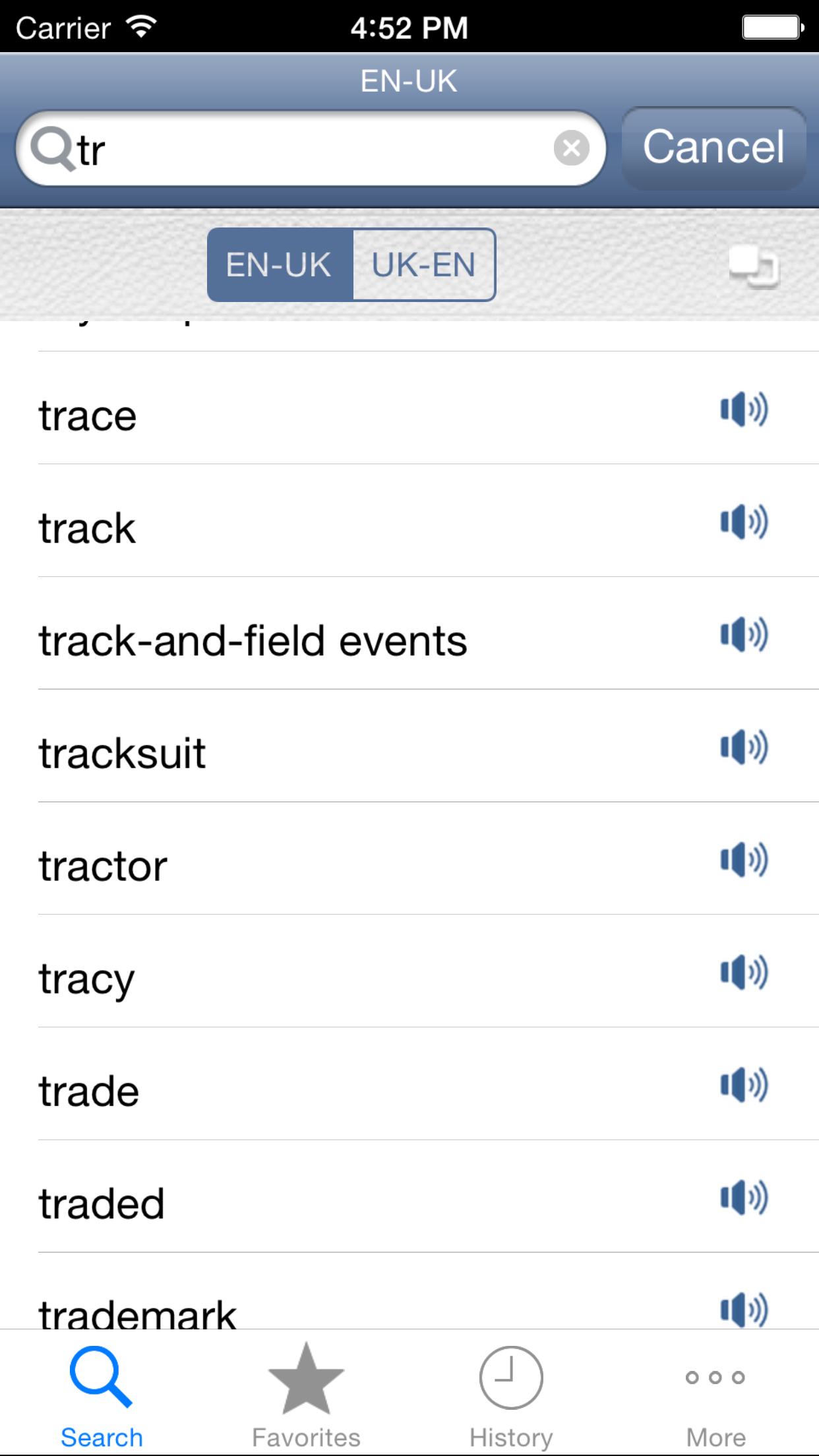
Task: Play pronunciation audio for trace
Action: [x=744, y=409]
